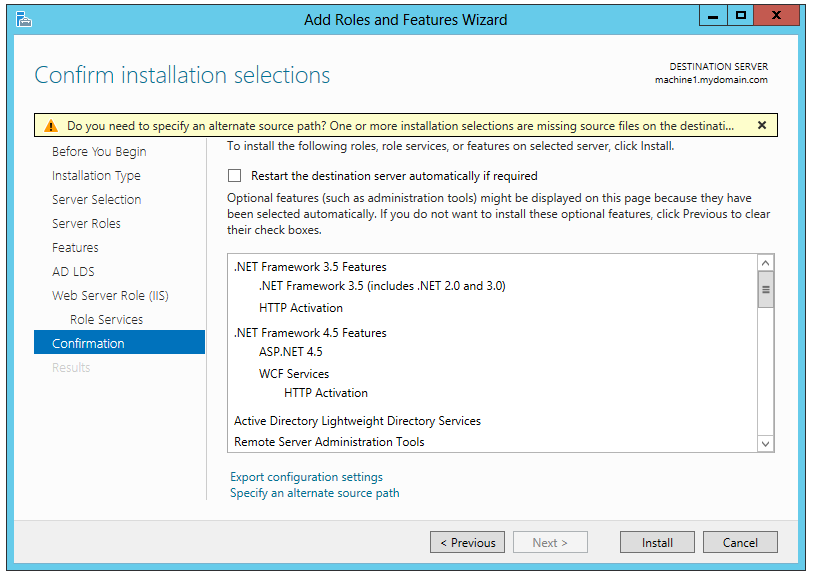Cancel the wizard
This screenshot has height=577, width=813.
pyautogui.click(x=740, y=543)
